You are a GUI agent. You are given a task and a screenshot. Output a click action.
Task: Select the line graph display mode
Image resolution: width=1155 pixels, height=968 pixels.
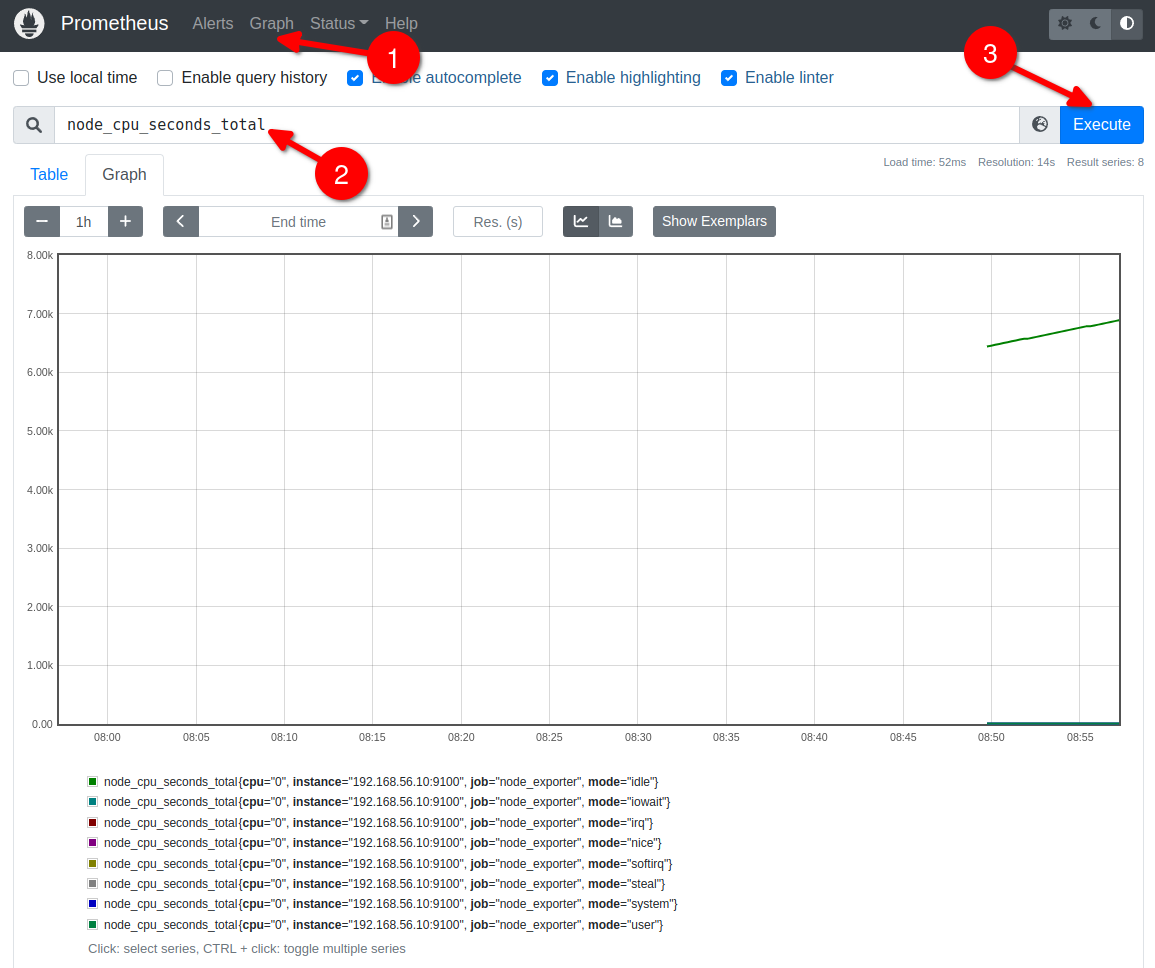(x=581, y=221)
